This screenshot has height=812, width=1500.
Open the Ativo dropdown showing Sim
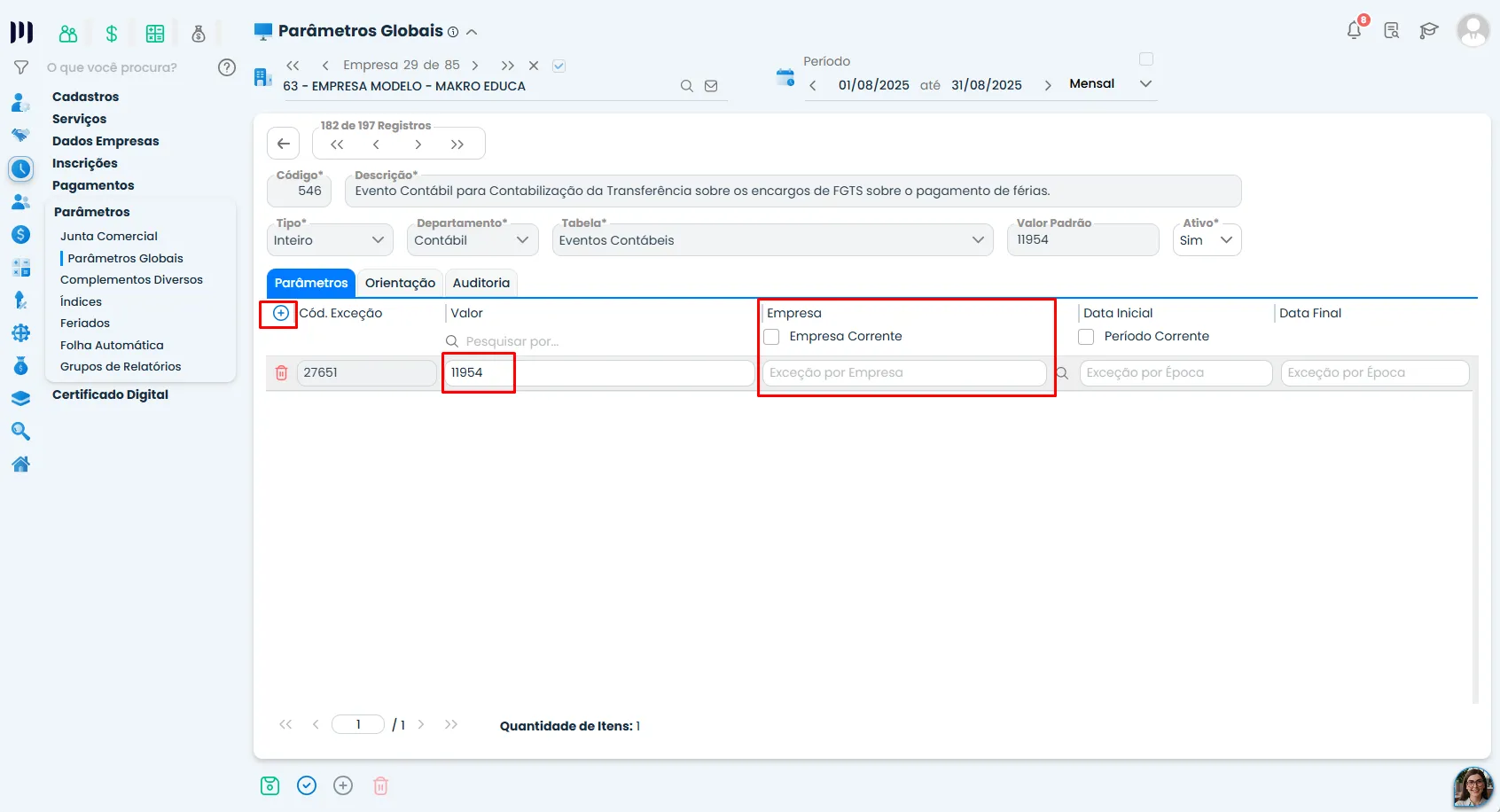[x=1207, y=239]
